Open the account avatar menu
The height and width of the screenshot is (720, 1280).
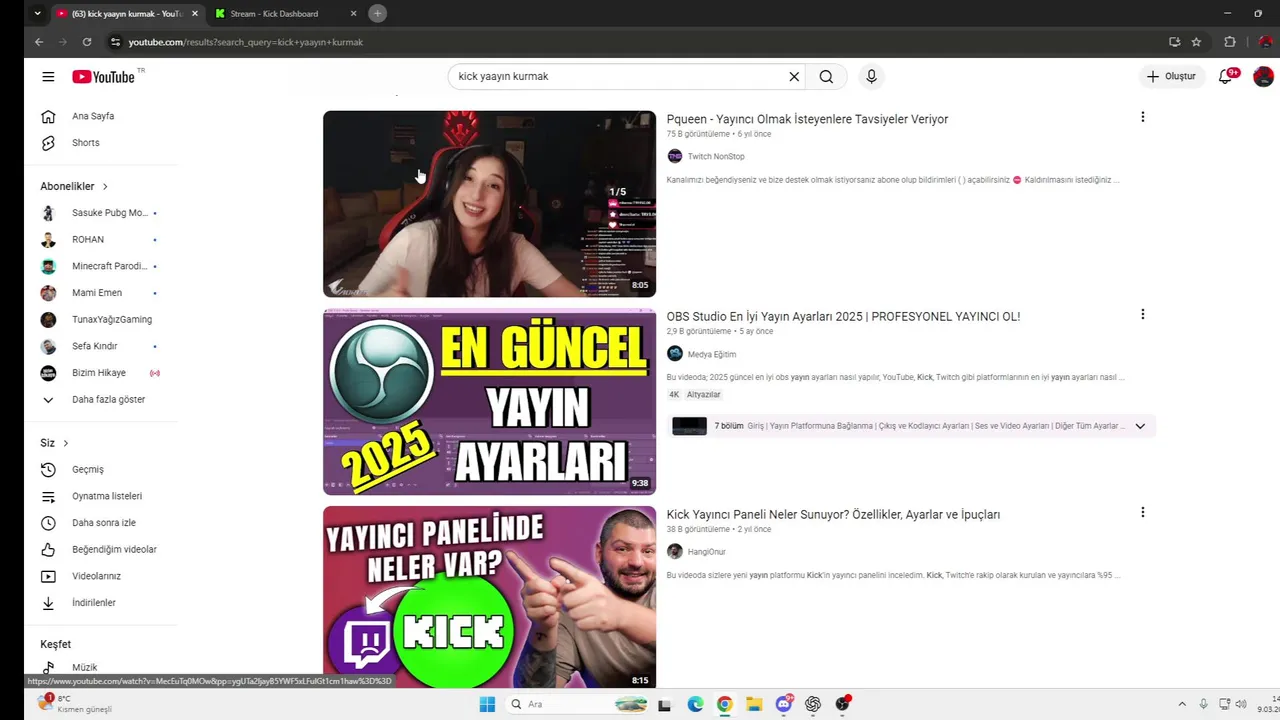[1263, 77]
